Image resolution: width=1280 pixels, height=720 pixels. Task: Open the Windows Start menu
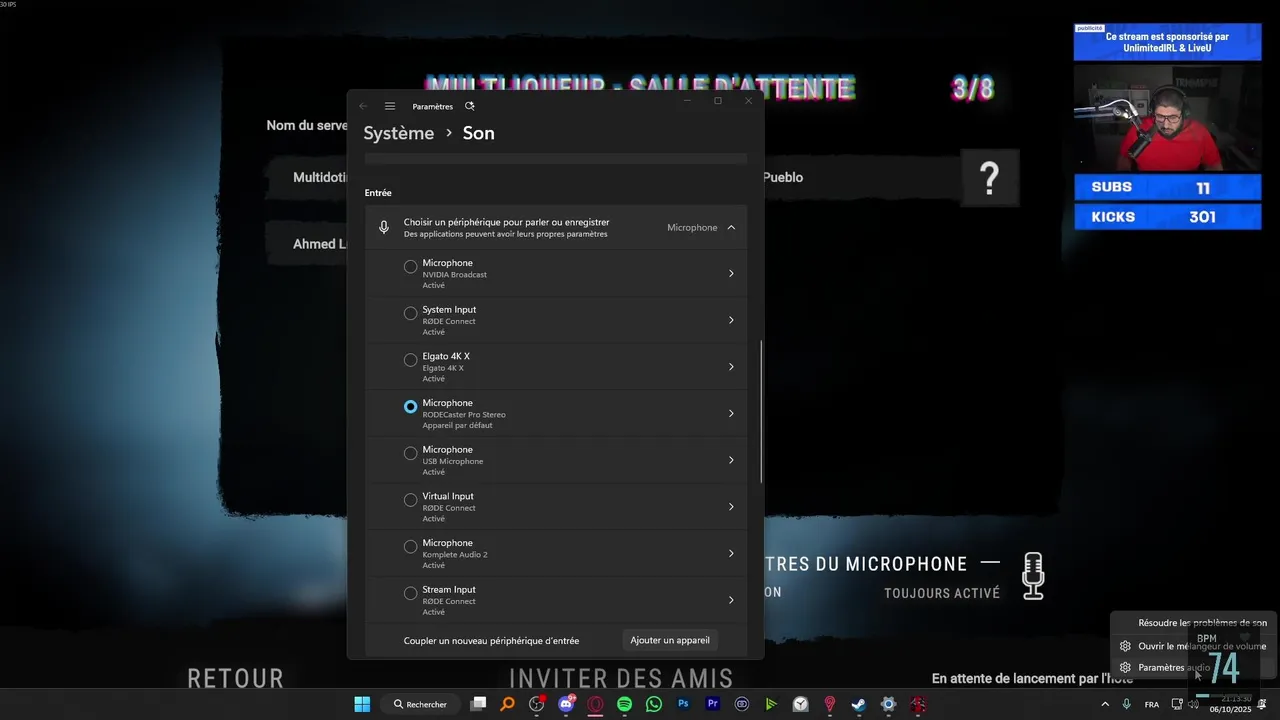pyautogui.click(x=362, y=704)
